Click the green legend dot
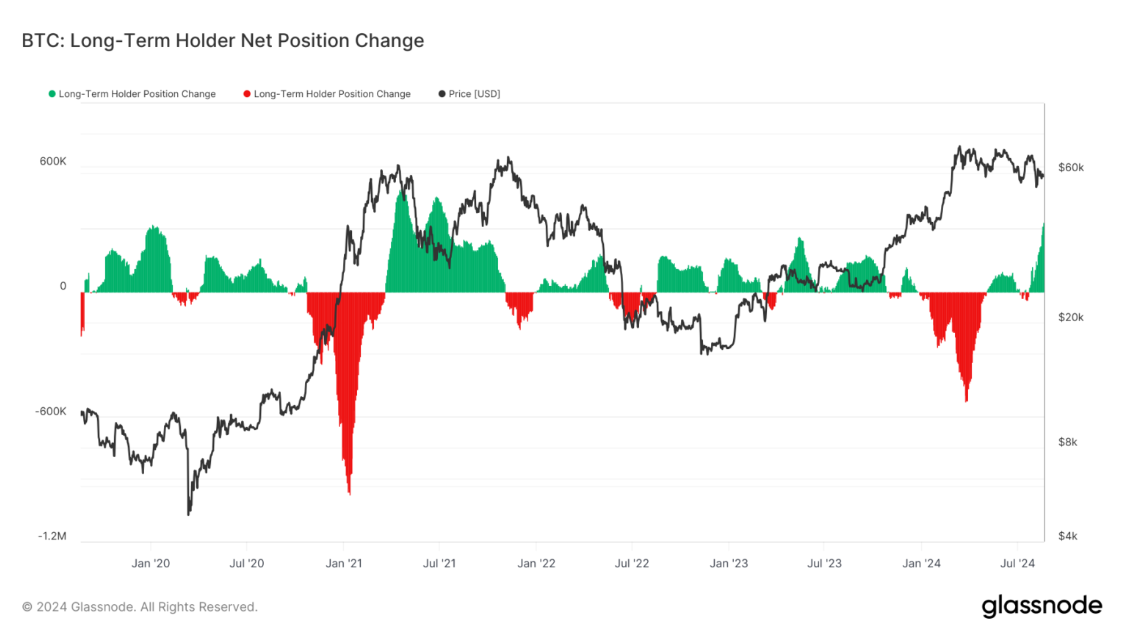The image size is (1124, 634). [52, 94]
